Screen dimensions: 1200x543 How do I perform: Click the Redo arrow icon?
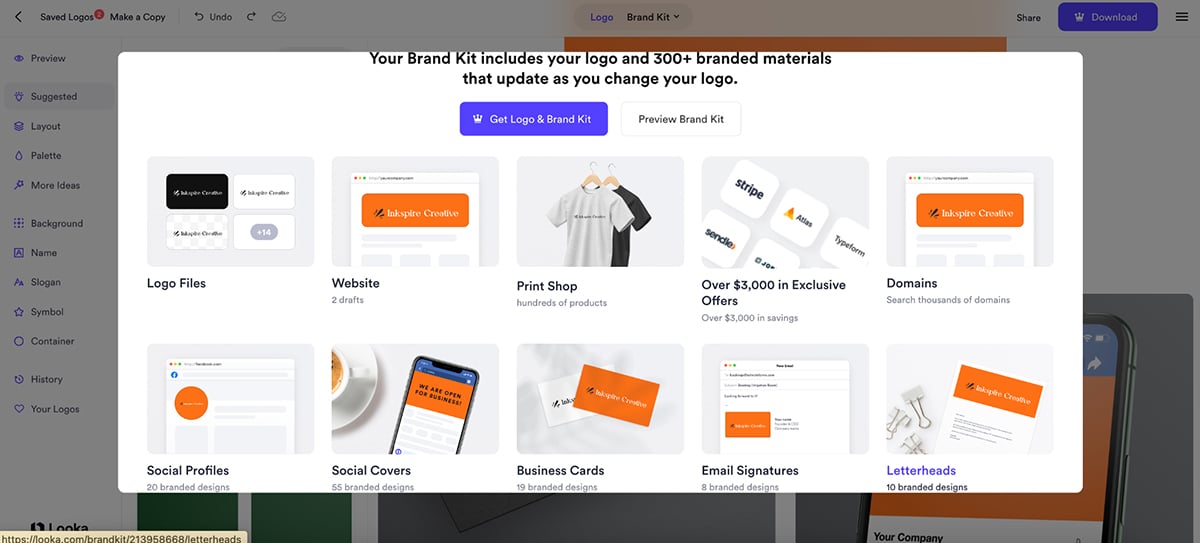251,17
